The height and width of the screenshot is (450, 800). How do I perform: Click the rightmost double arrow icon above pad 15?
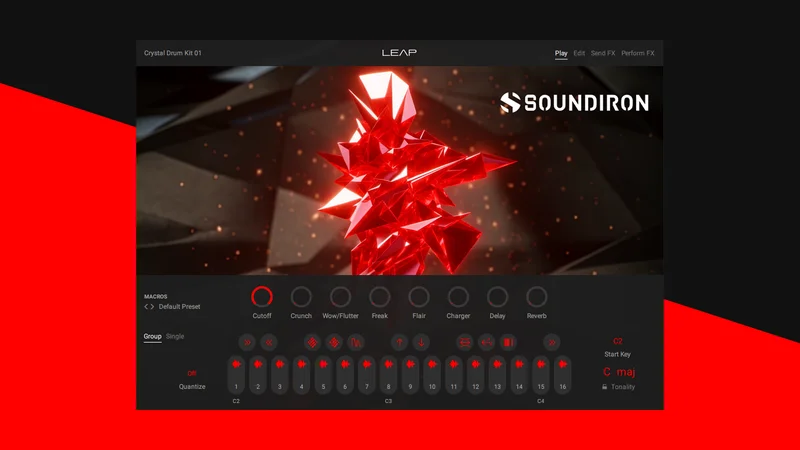click(552, 342)
